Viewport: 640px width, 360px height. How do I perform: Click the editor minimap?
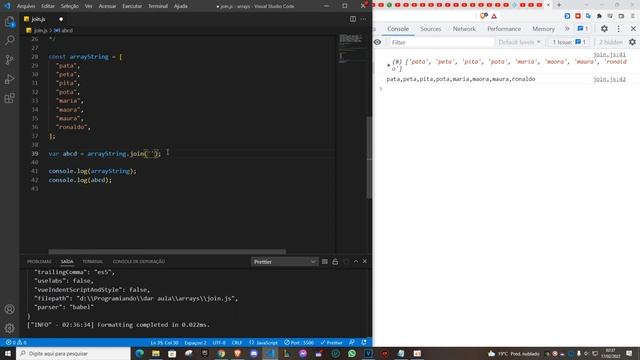coord(351,48)
